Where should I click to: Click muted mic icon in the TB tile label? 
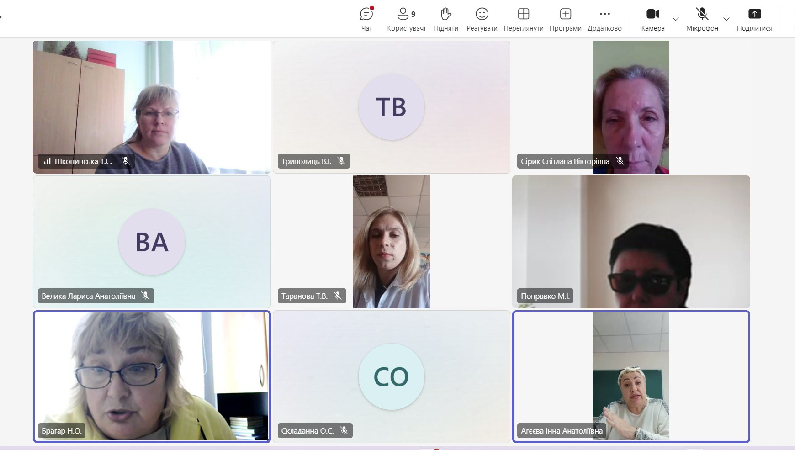pos(341,161)
